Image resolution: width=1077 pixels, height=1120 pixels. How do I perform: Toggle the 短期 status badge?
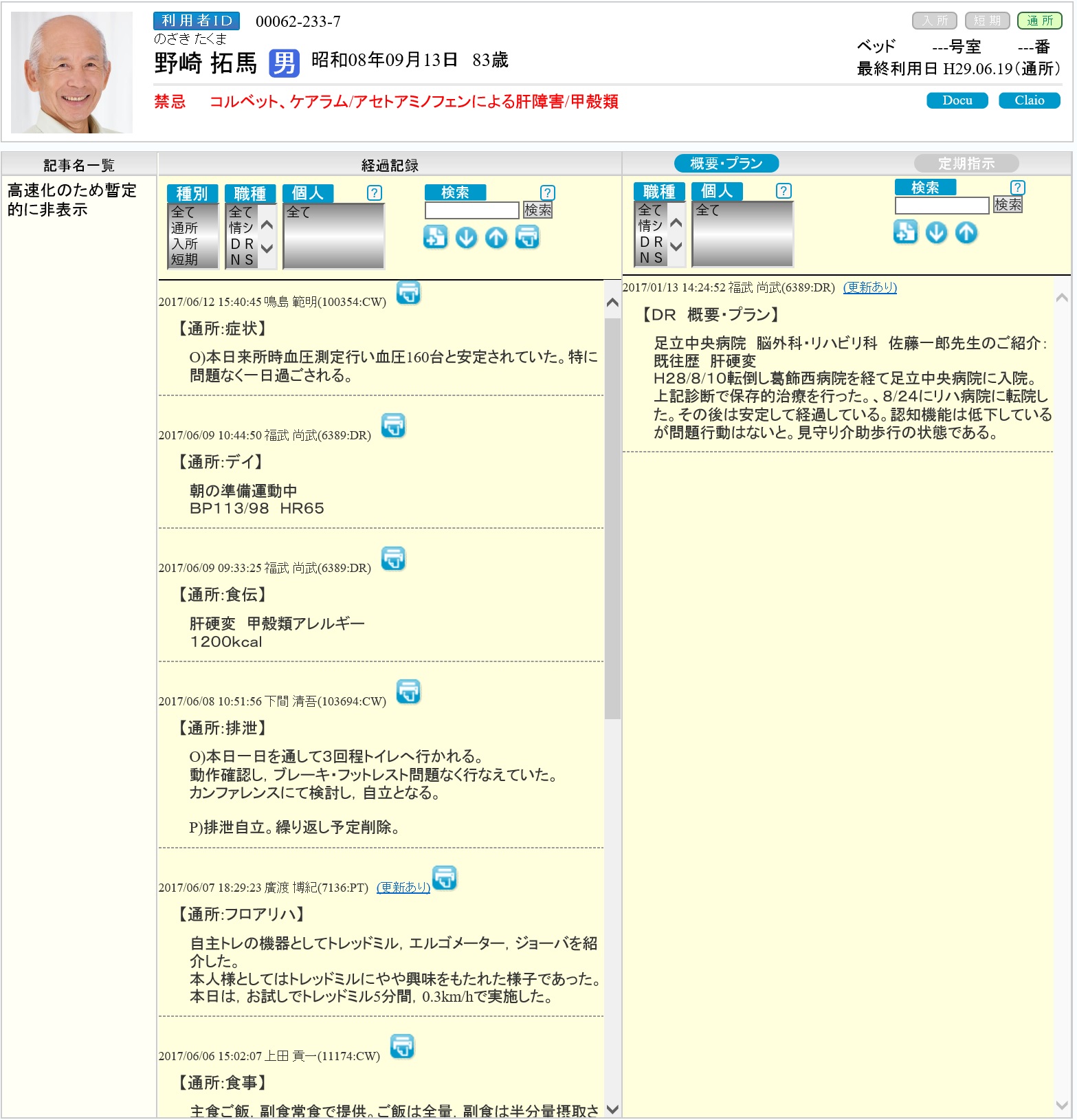click(987, 21)
